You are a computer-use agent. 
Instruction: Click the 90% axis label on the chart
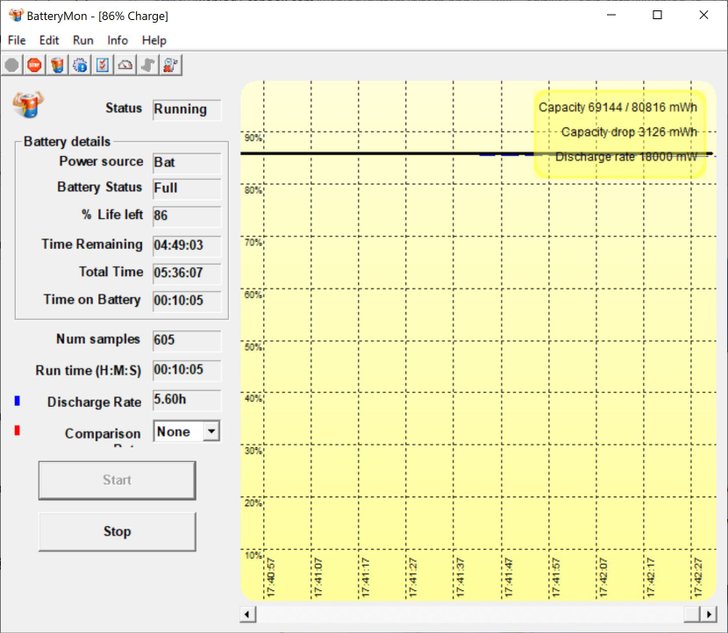[x=253, y=138]
